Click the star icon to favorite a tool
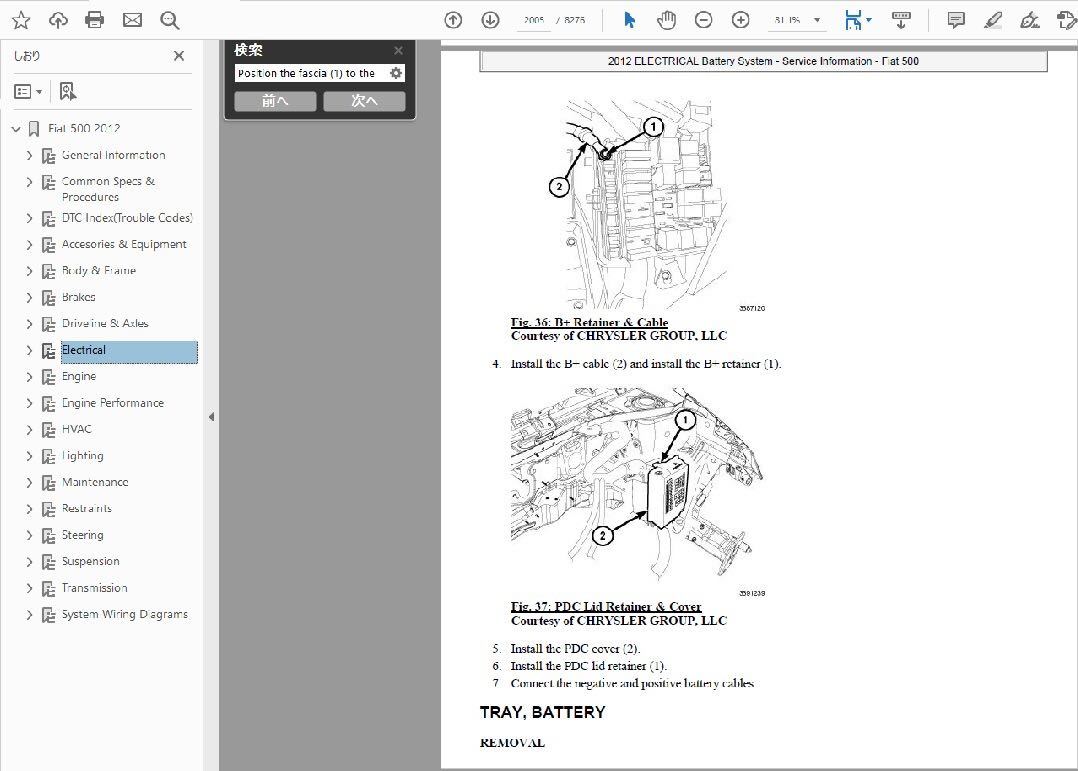 pos(20,19)
